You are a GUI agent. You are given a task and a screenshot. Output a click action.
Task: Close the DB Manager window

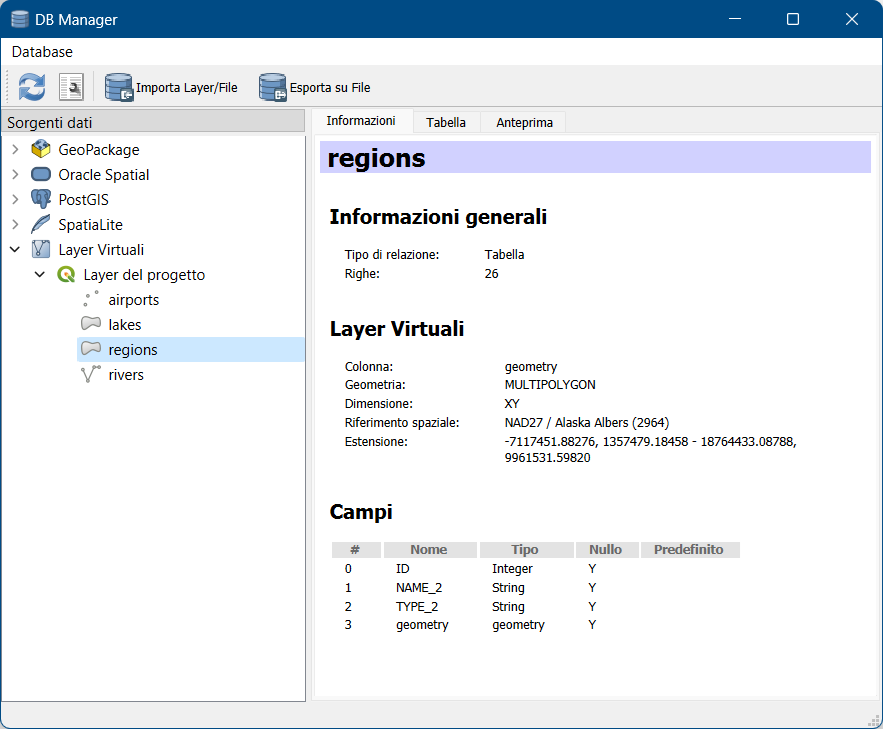tap(851, 19)
